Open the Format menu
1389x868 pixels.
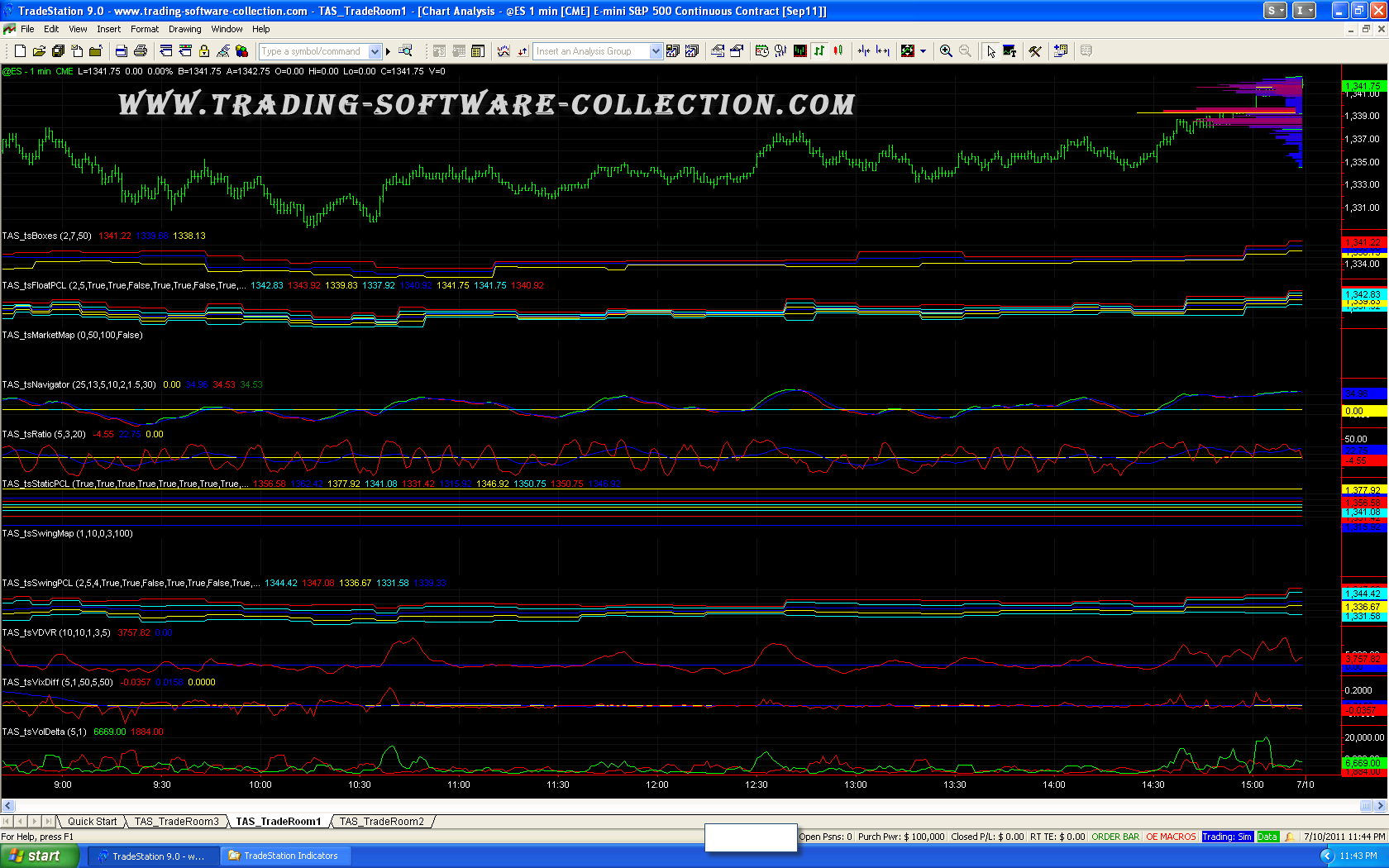point(144,29)
